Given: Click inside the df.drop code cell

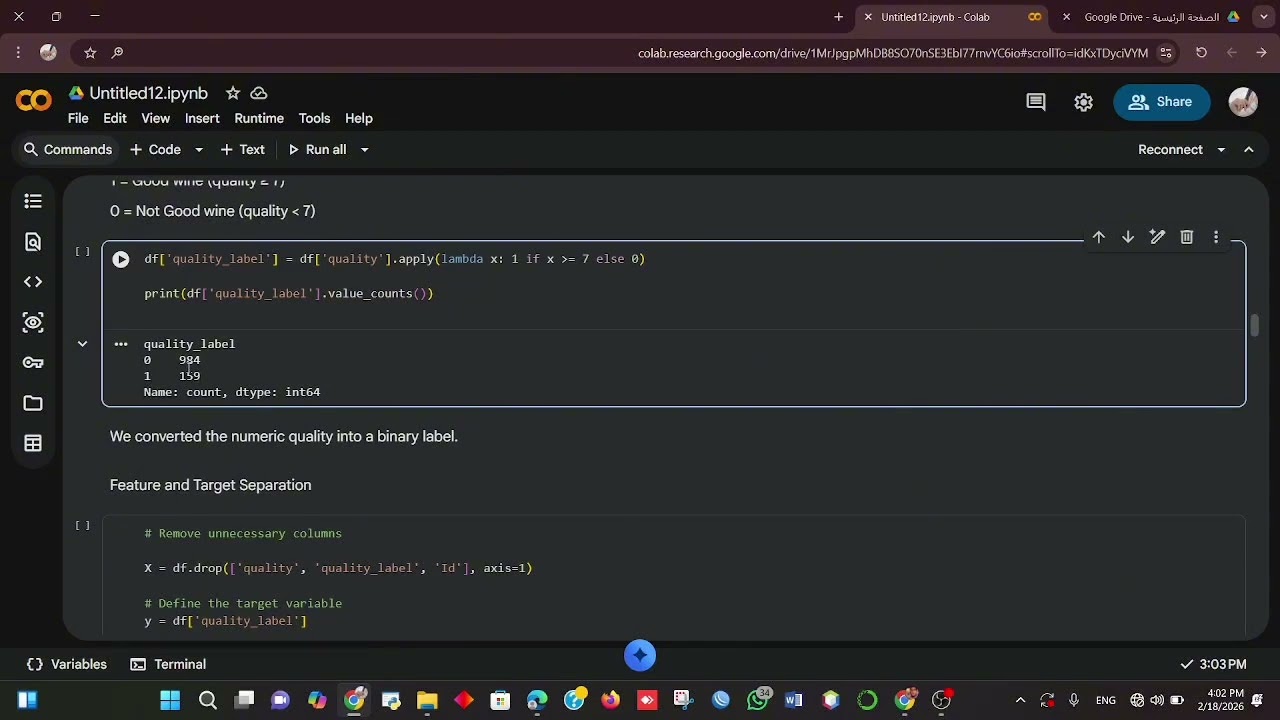Looking at the screenshot, I should [674, 577].
